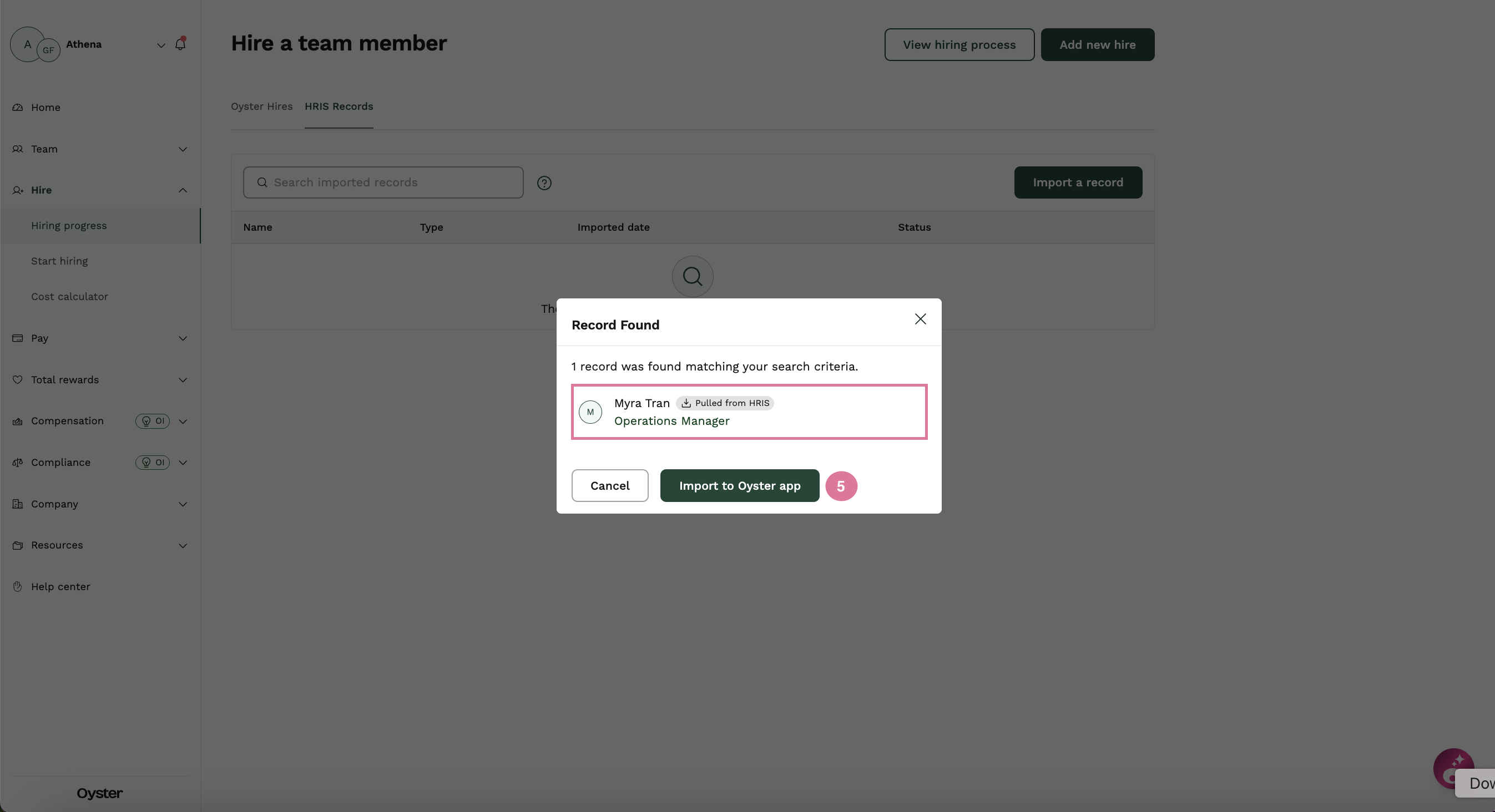Click the Home dashboard icon in sidebar
Viewport: 1495px width, 812px height.
click(17, 107)
